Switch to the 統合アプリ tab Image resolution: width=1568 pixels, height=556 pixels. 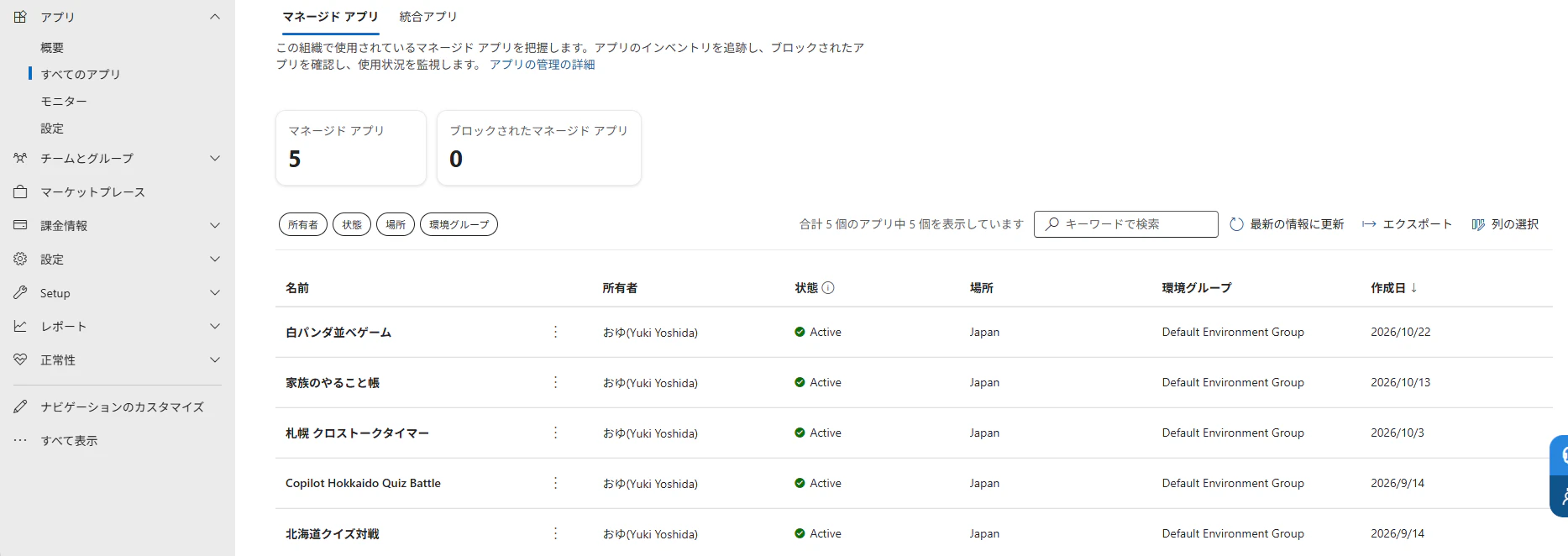428,17
